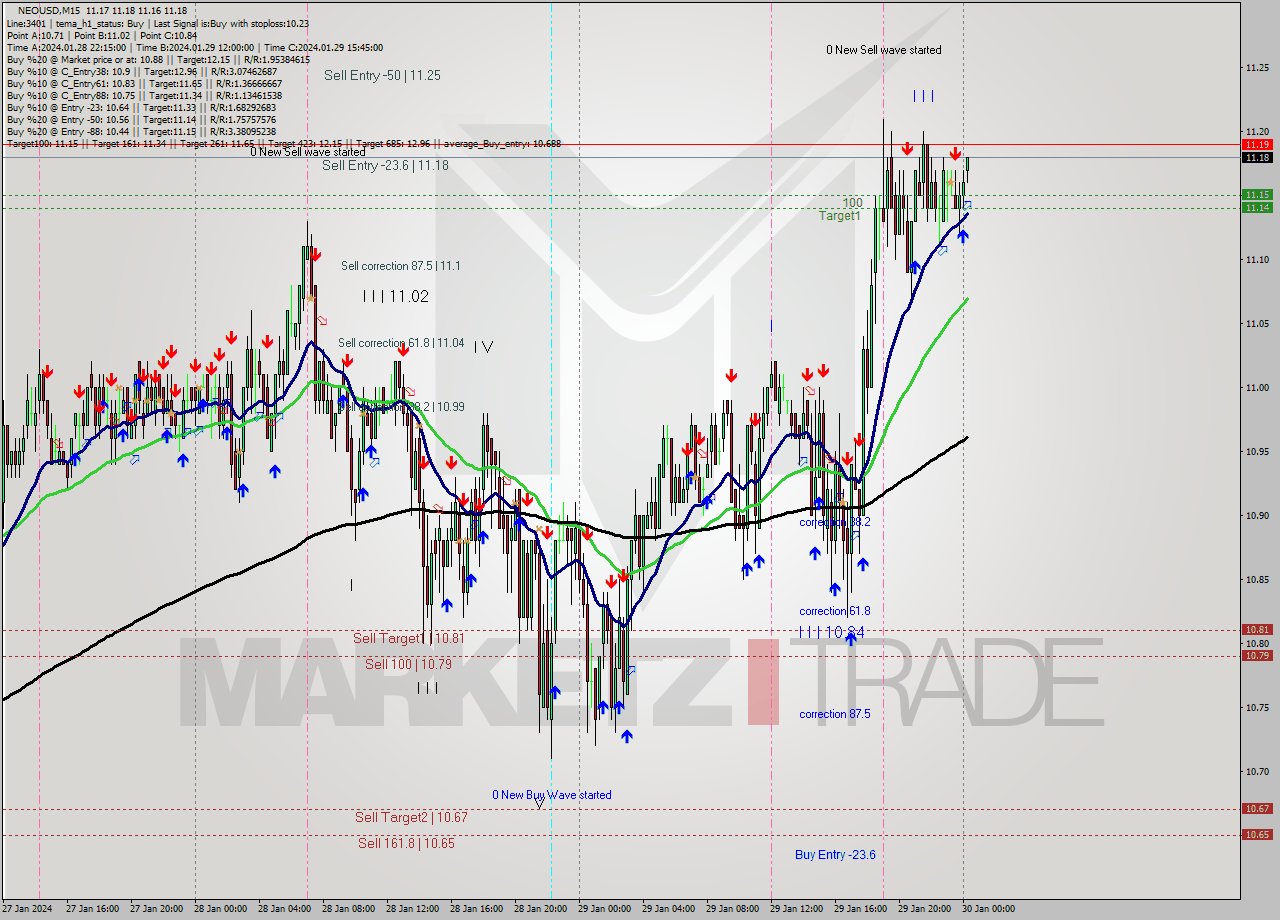
Task: Click the 11.10 price axis value
Action: tap(1257, 260)
